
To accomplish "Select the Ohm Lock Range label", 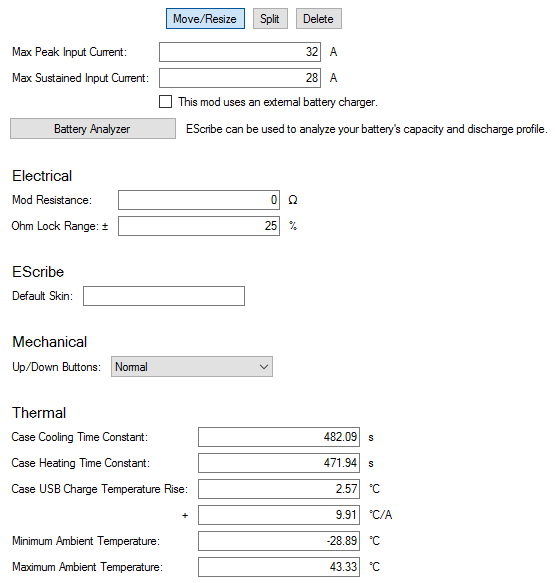I will pyautogui.click(x=60, y=226).
